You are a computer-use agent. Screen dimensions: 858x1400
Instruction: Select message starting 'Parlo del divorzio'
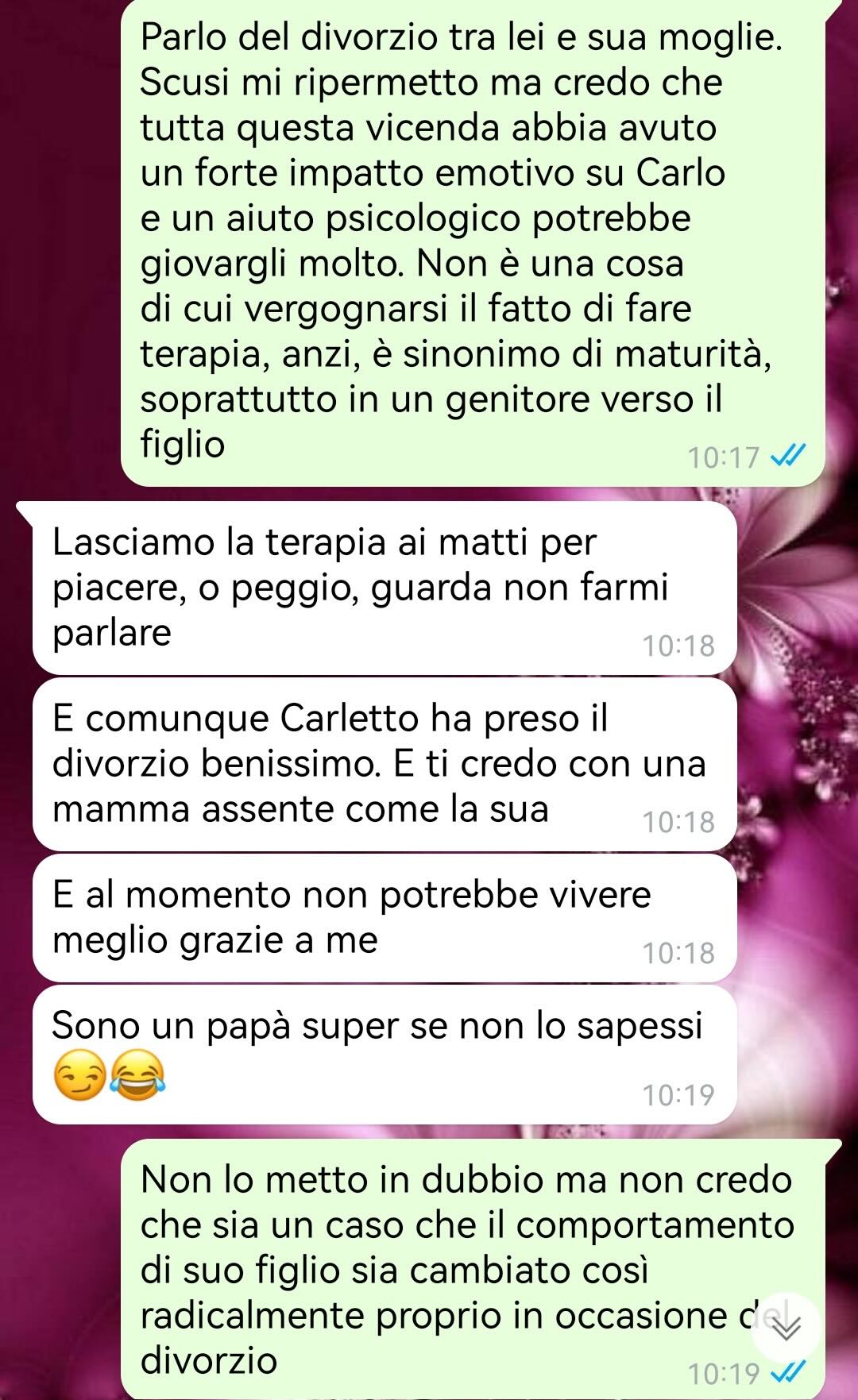point(473,241)
